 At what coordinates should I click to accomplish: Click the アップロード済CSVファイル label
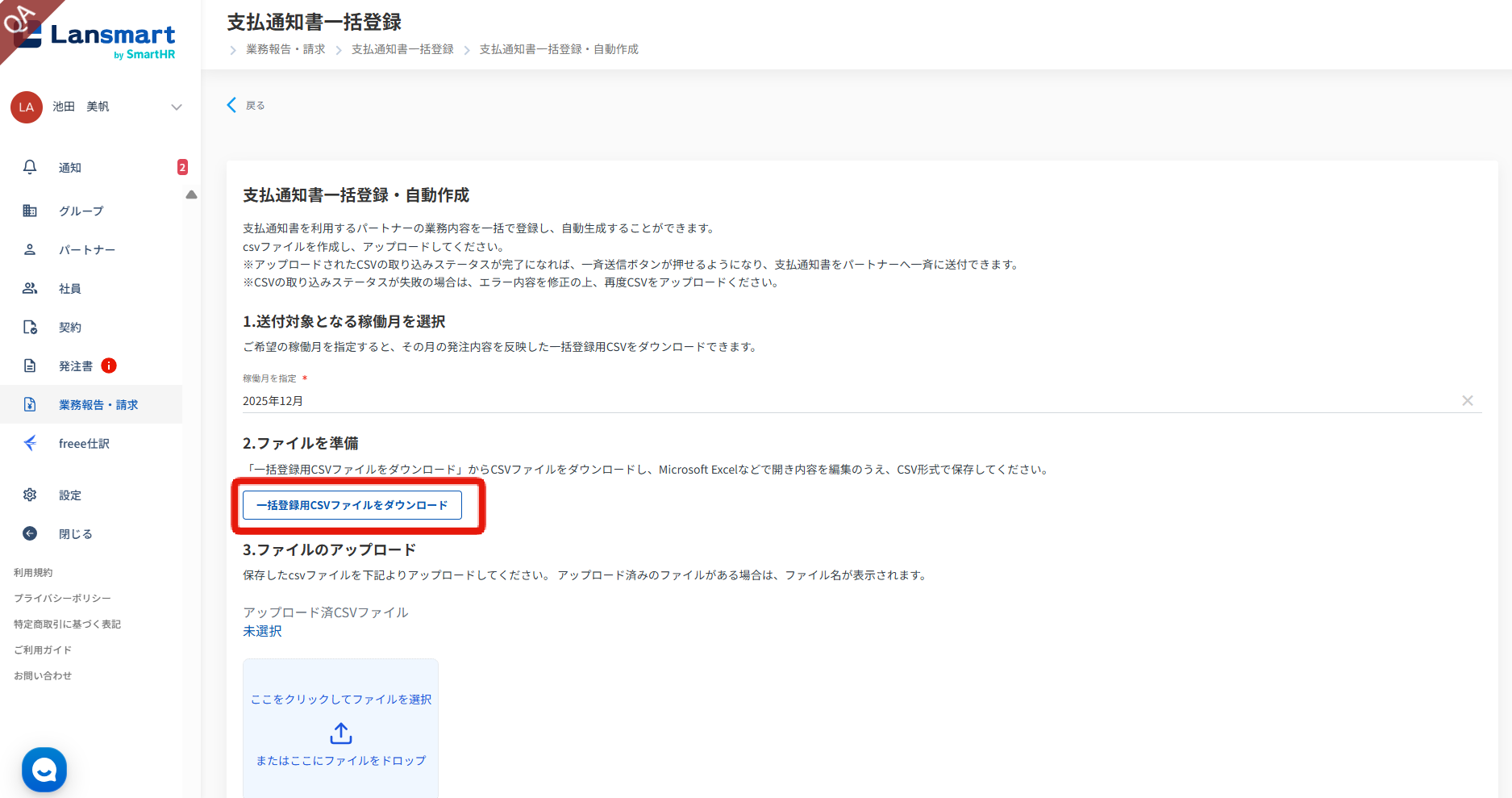point(326,612)
